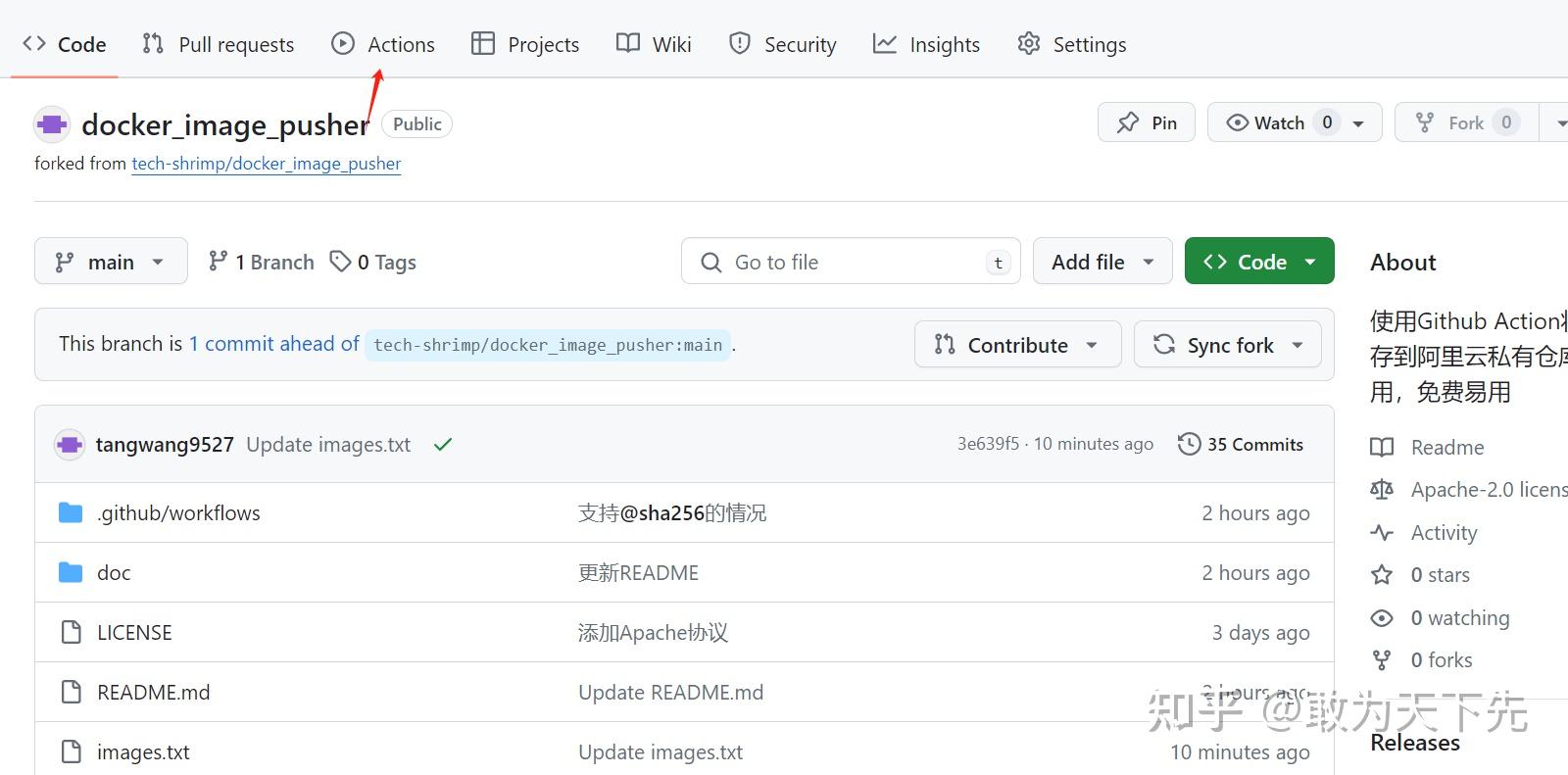
Task: Open latest commit message Update images.txt
Action: coord(328,445)
